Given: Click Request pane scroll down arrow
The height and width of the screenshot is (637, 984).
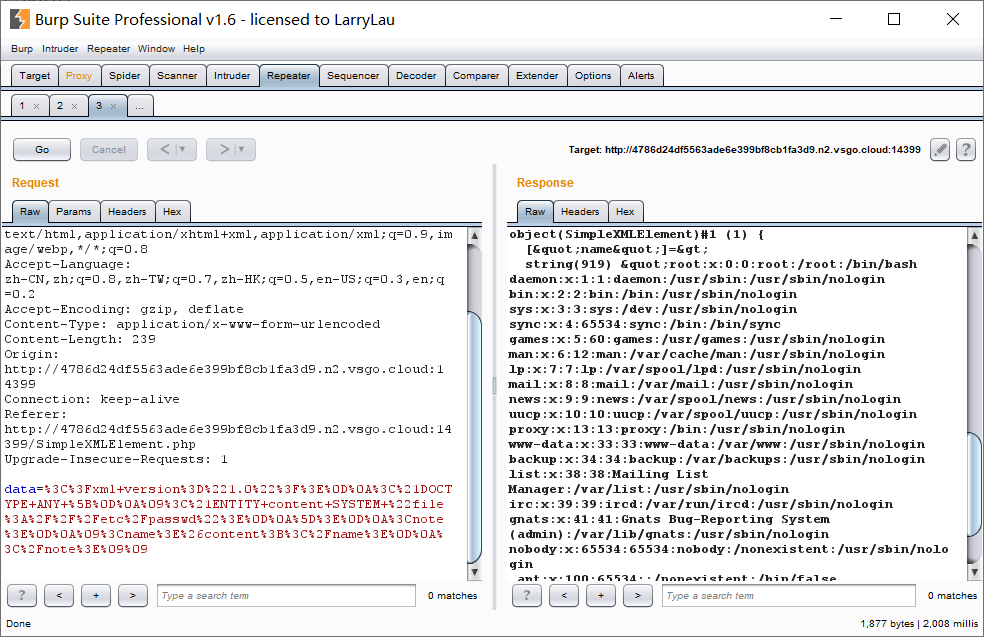Looking at the screenshot, I should pyautogui.click(x=475, y=572).
